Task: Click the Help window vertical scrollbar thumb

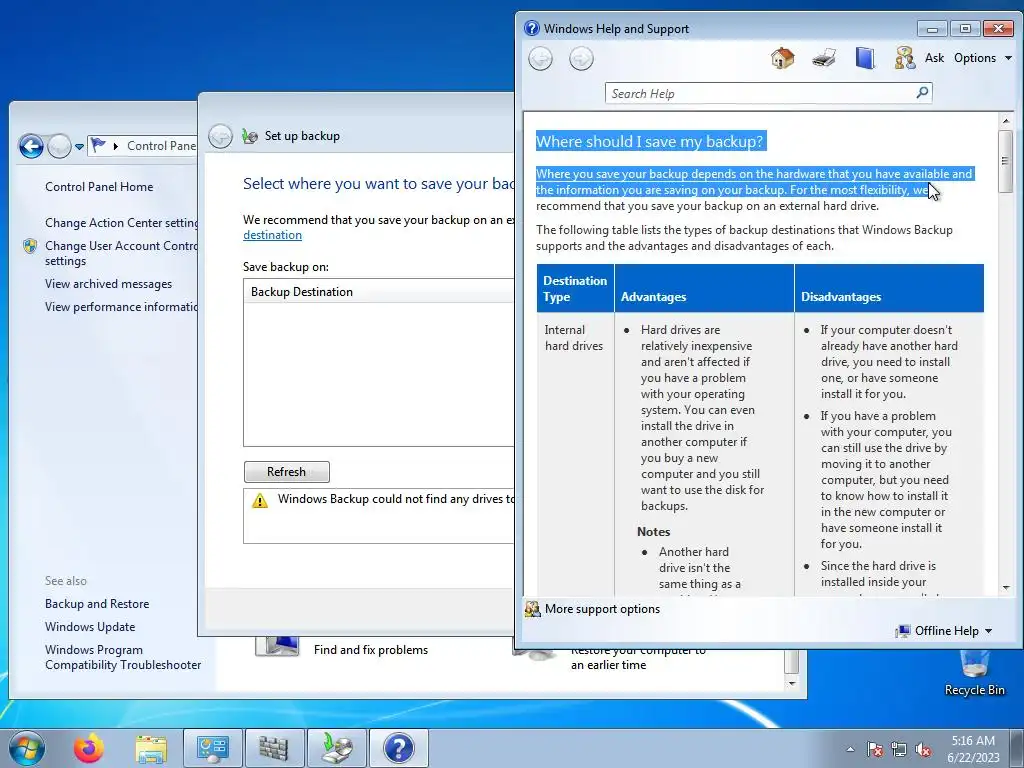Action: [x=1005, y=161]
